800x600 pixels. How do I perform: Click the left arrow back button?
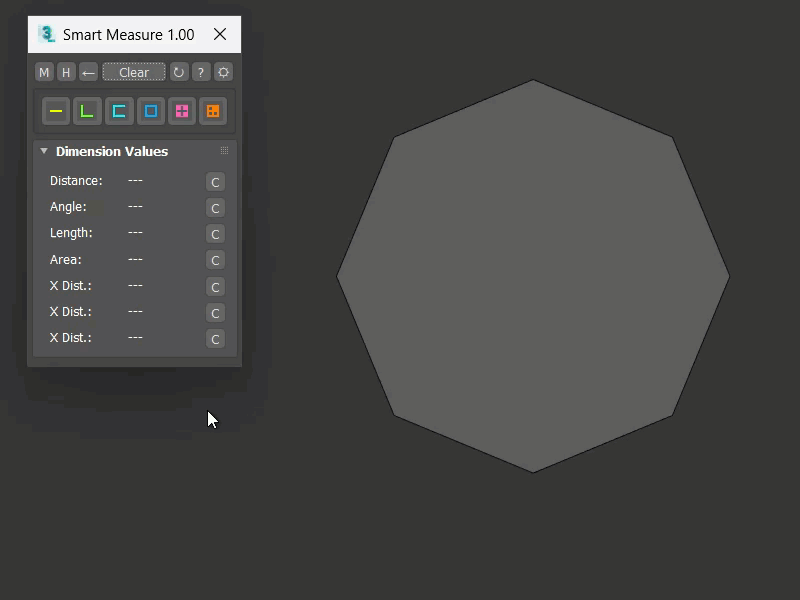click(x=88, y=72)
